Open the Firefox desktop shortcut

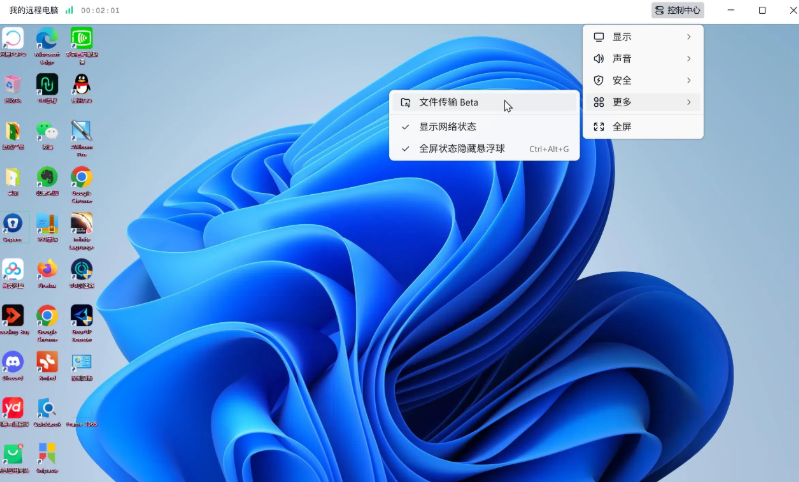click(47, 270)
